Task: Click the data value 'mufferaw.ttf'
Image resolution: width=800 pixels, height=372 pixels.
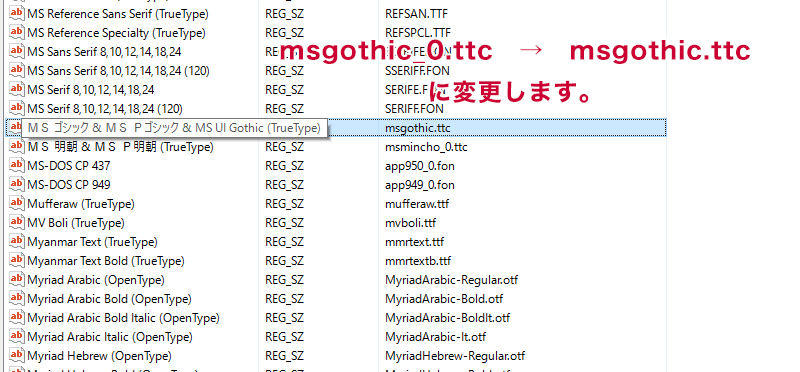Action: pos(417,205)
